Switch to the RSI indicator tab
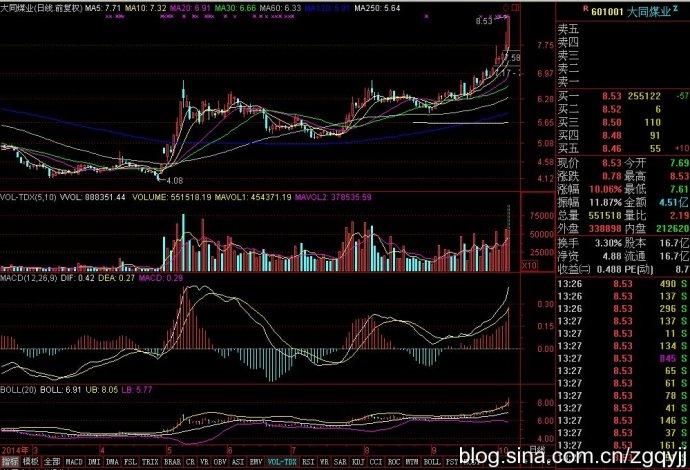The height and width of the screenshot is (470, 690). pyautogui.click(x=308, y=462)
